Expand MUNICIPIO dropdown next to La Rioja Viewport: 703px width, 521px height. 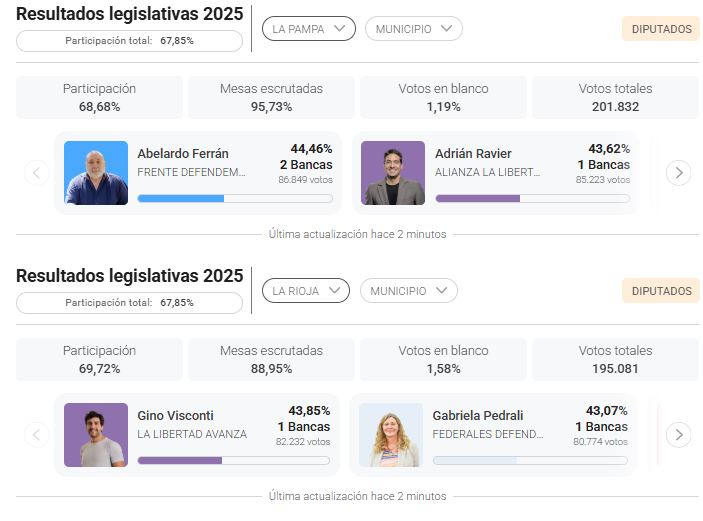click(408, 291)
